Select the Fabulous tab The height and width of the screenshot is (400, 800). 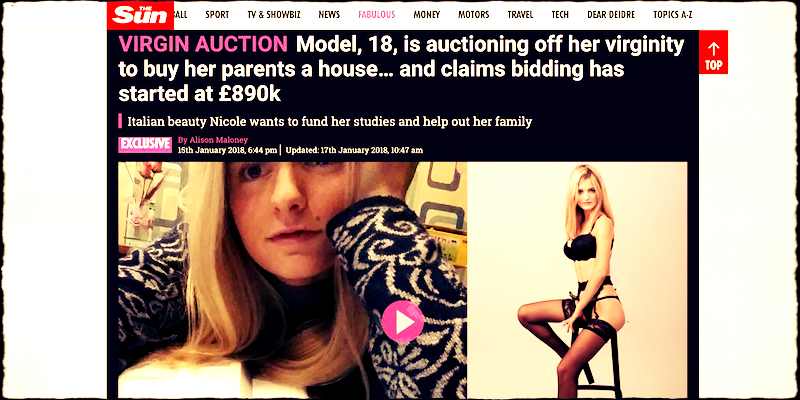pyautogui.click(x=377, y=15)
